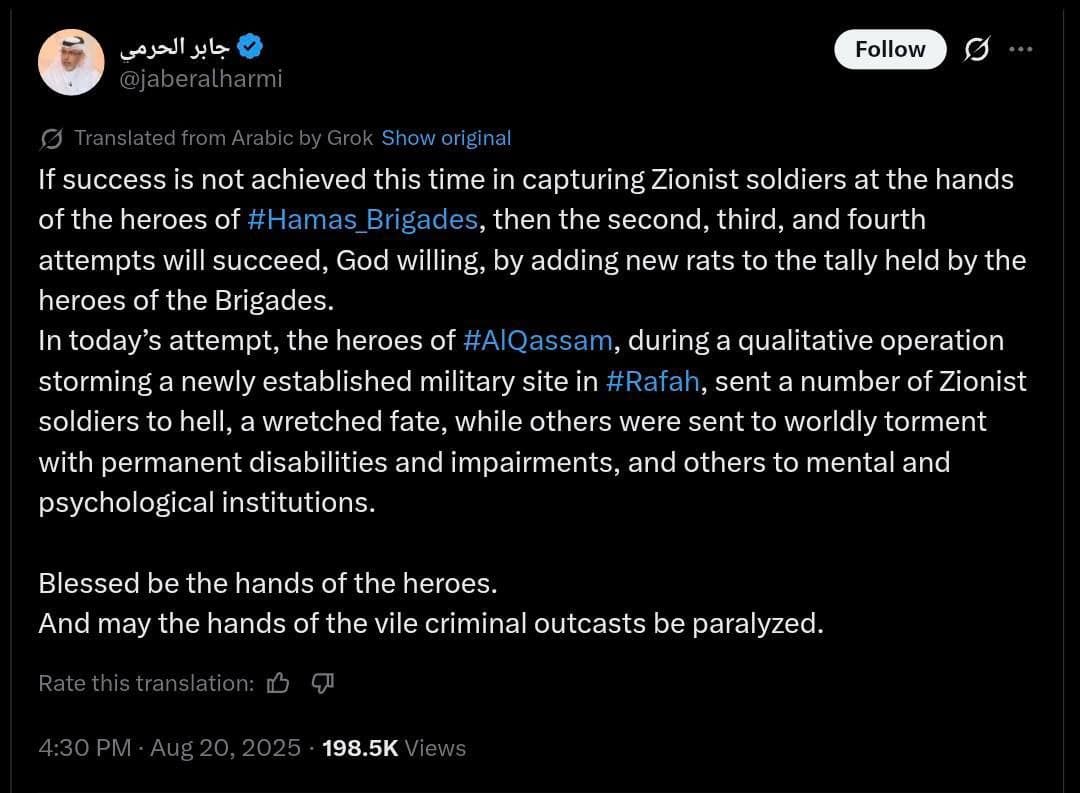Toggle follow state via the Follow button

click(889, 49)
